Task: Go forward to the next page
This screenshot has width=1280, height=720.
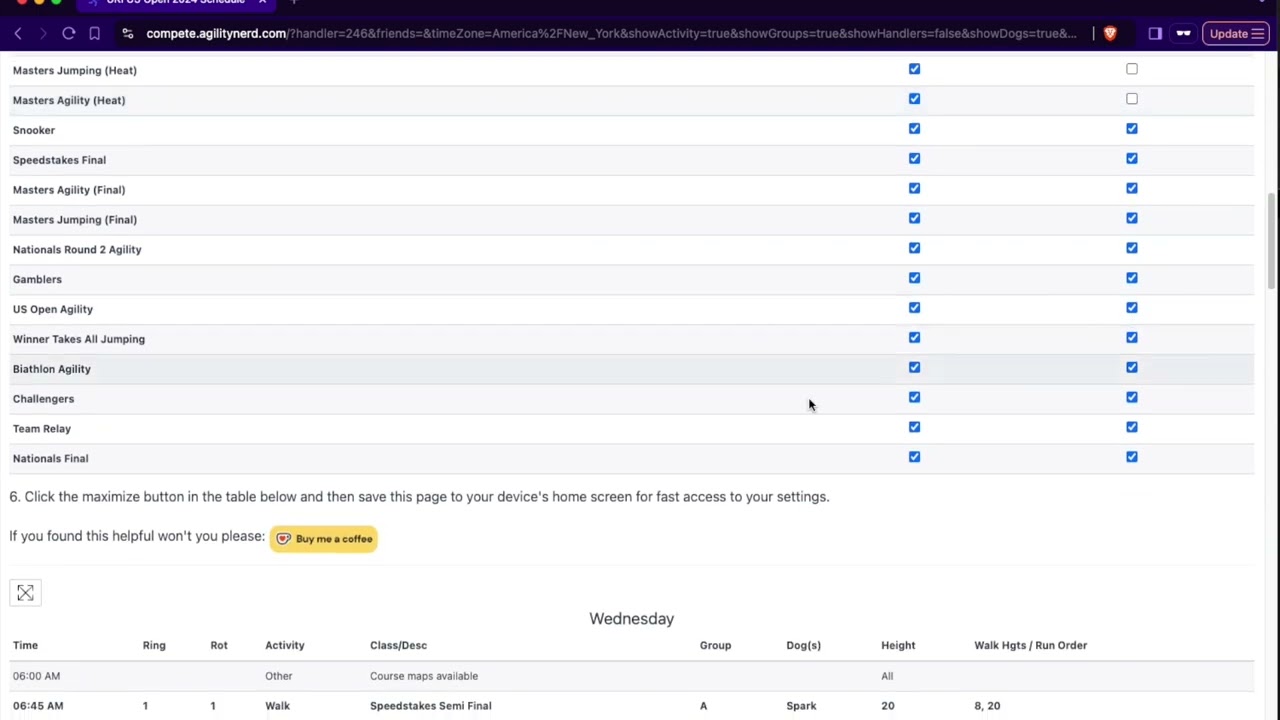Action: point(43,34)
